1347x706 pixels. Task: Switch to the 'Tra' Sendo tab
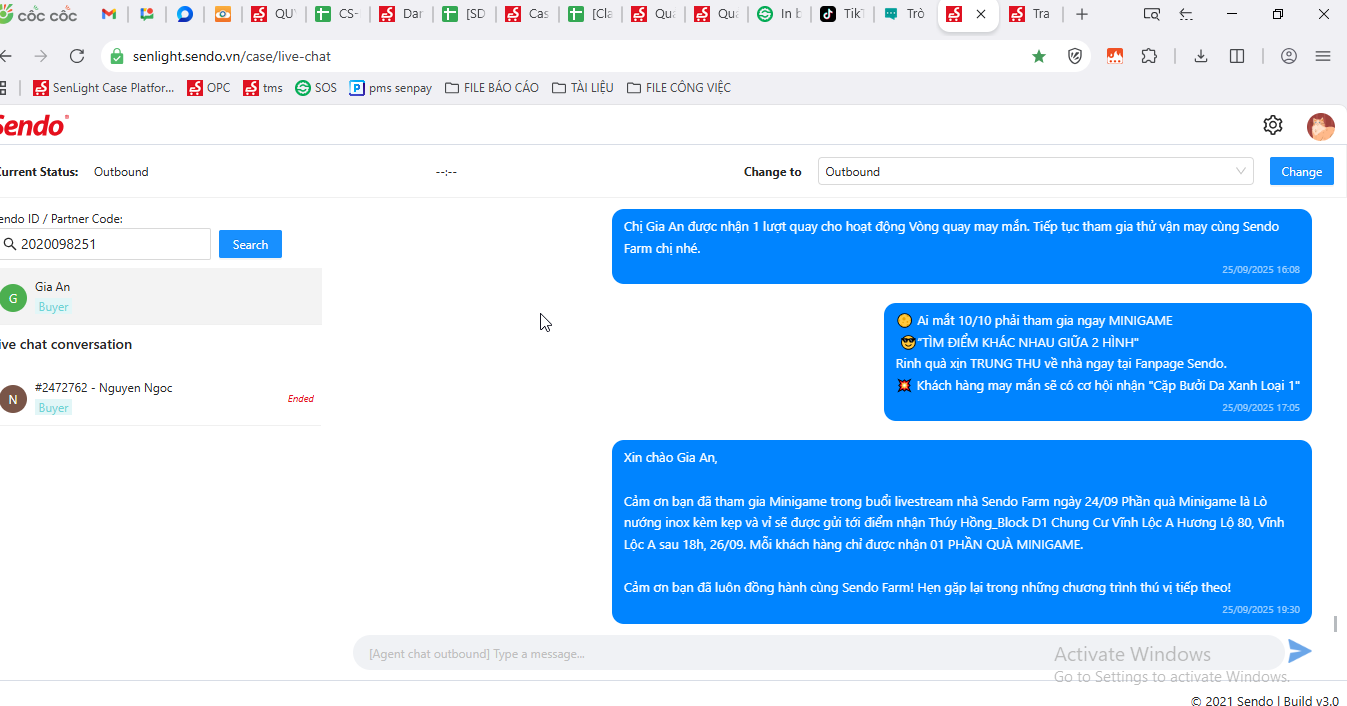[1030, 14]
